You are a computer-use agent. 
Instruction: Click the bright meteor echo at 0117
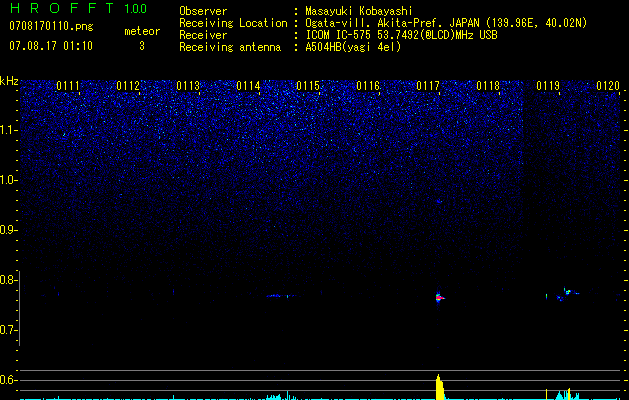click(439, 298)
